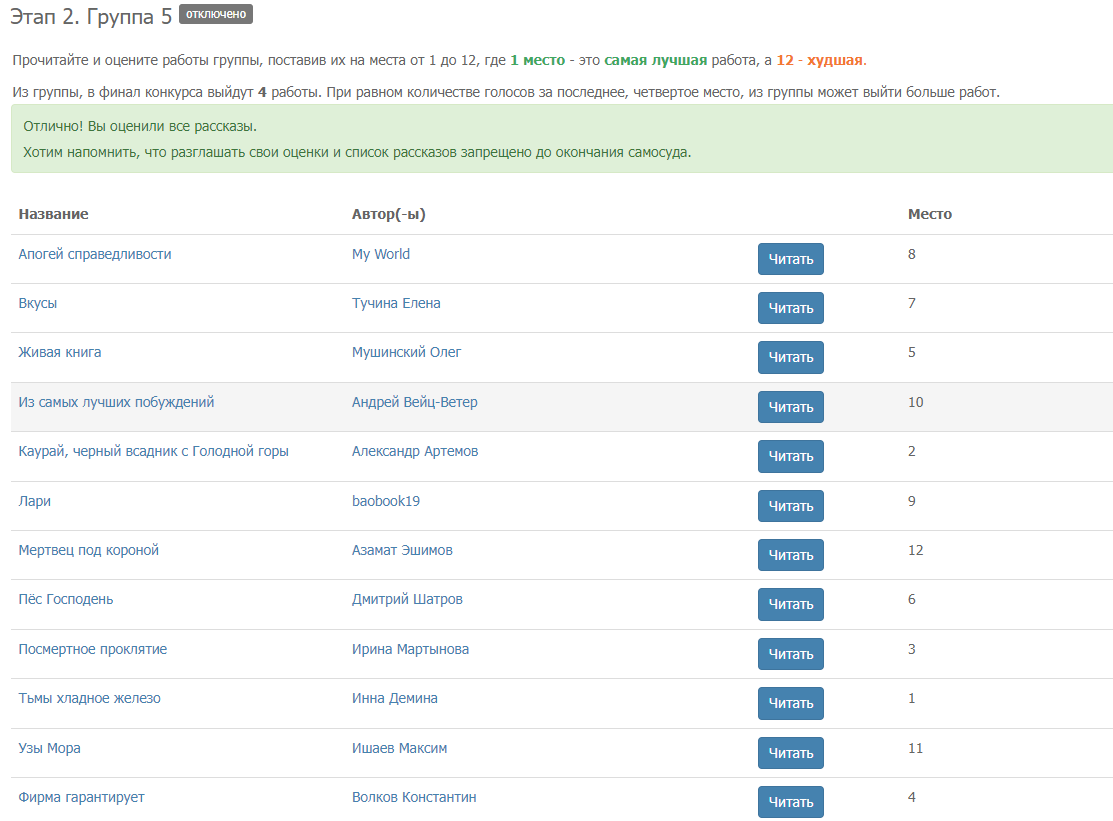
Task: Open story link Пёс Господень
Action: pos(66,599)
